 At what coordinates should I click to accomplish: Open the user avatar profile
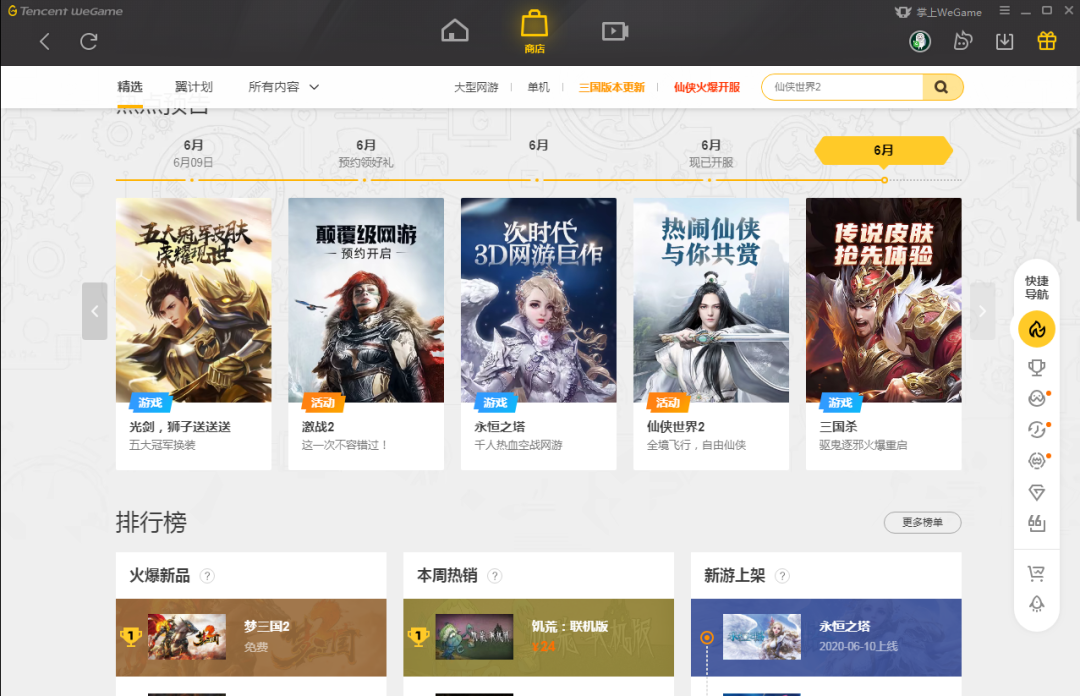coord(920,41)
